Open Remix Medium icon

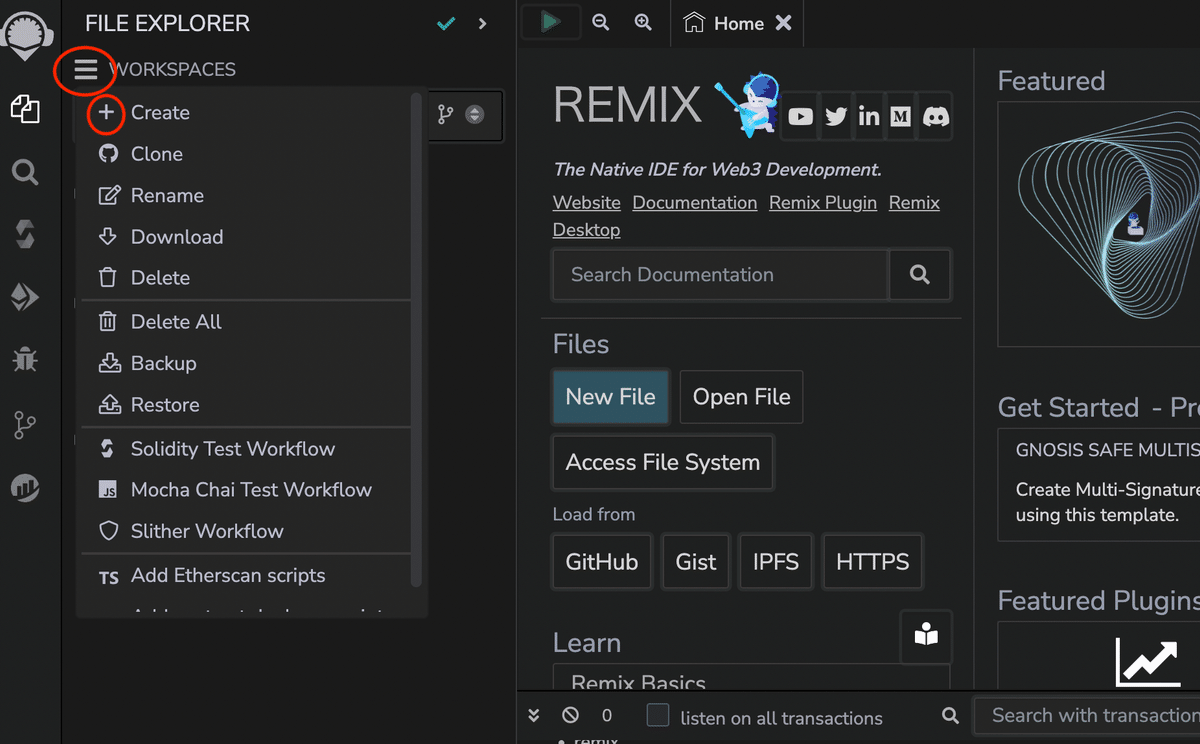click(901, 117)
